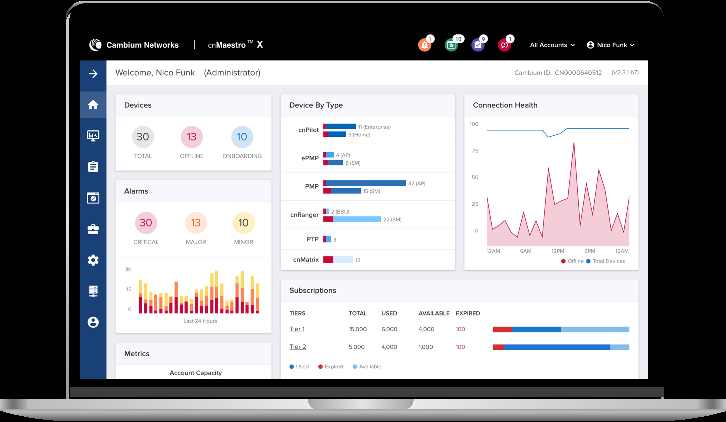
Task: Toggle Total Devices series in chart legend
Action: [x=606, y=261]
